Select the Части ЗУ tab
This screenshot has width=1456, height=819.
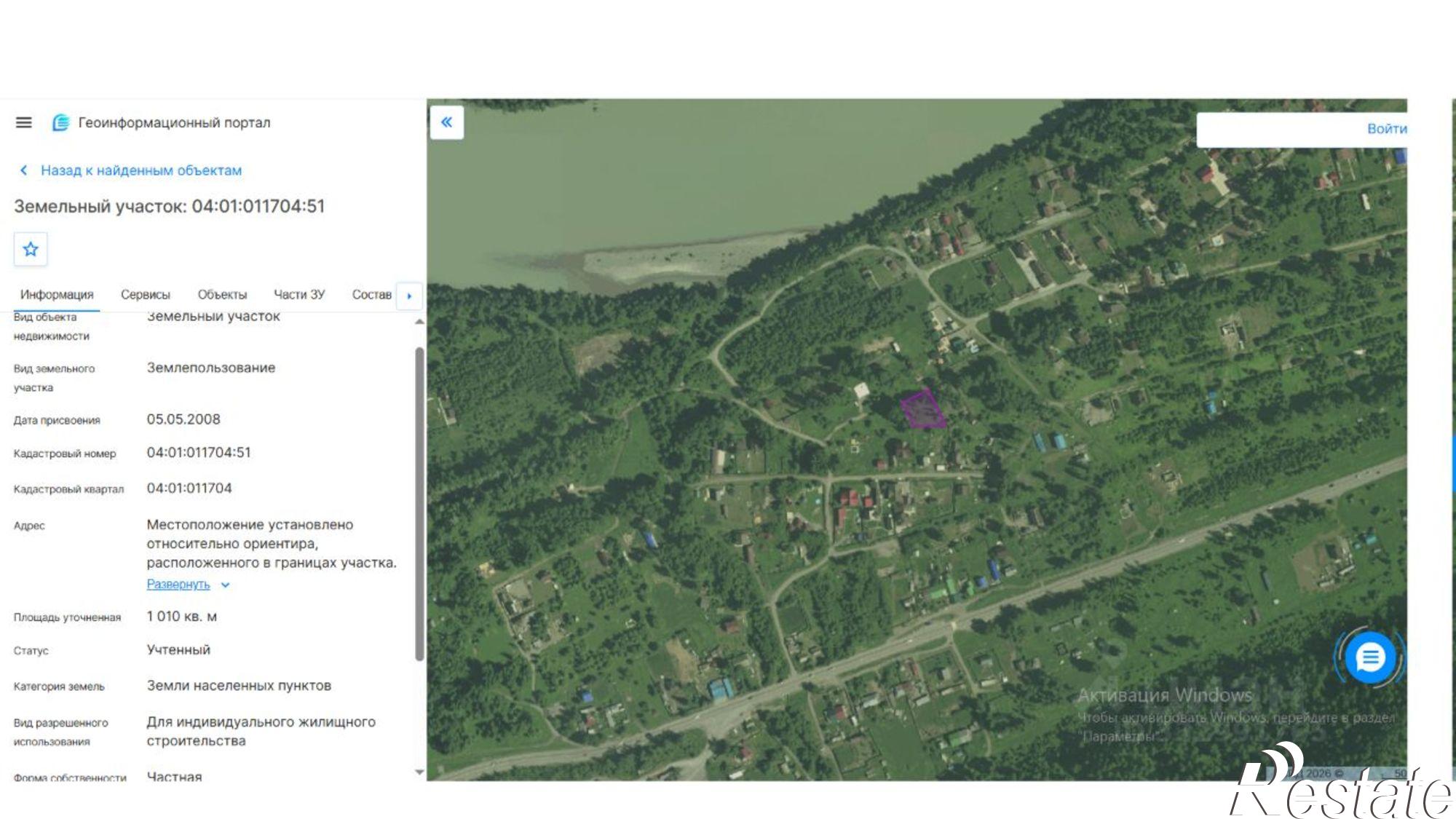pyautogui.click(x=299, y=295)
